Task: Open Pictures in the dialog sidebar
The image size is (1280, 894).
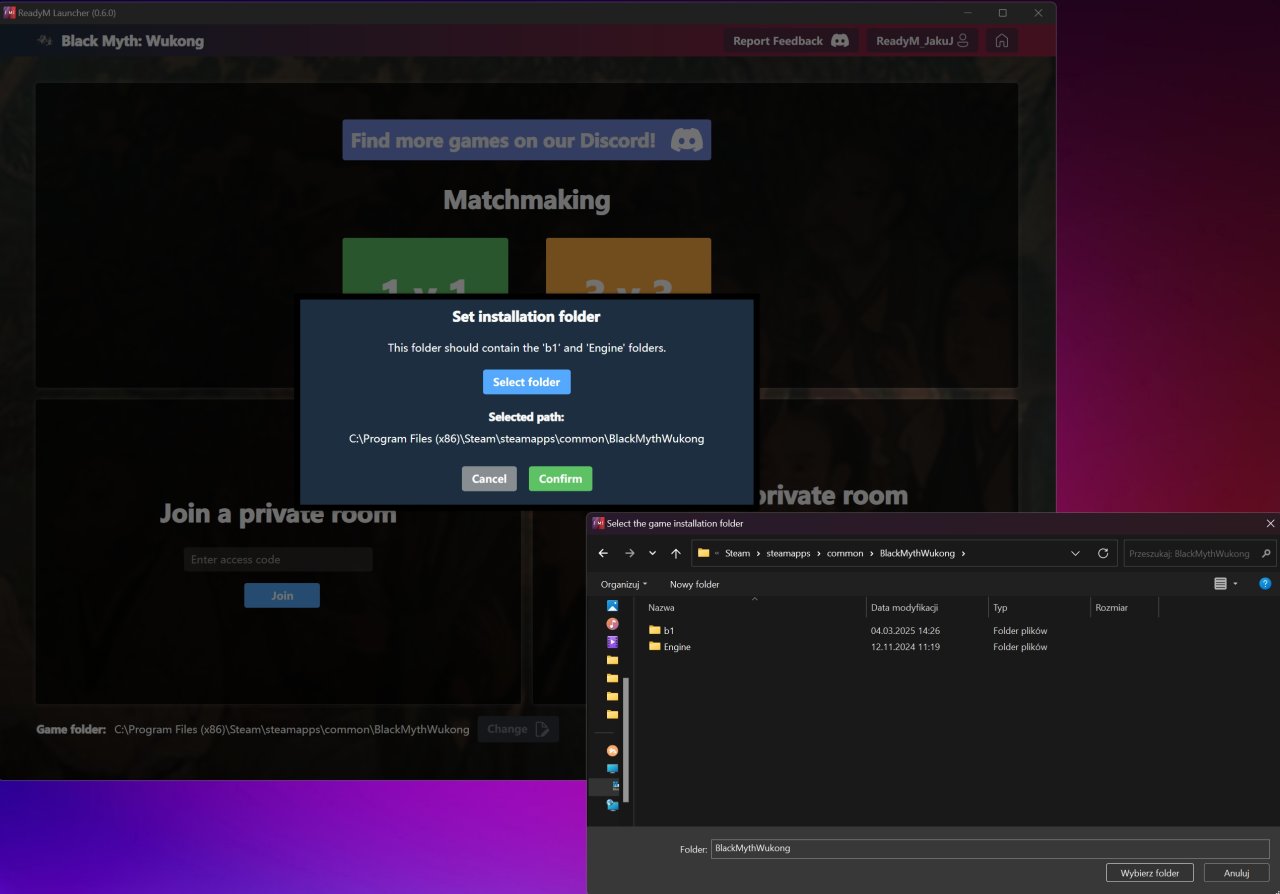Action: point(612,606)
